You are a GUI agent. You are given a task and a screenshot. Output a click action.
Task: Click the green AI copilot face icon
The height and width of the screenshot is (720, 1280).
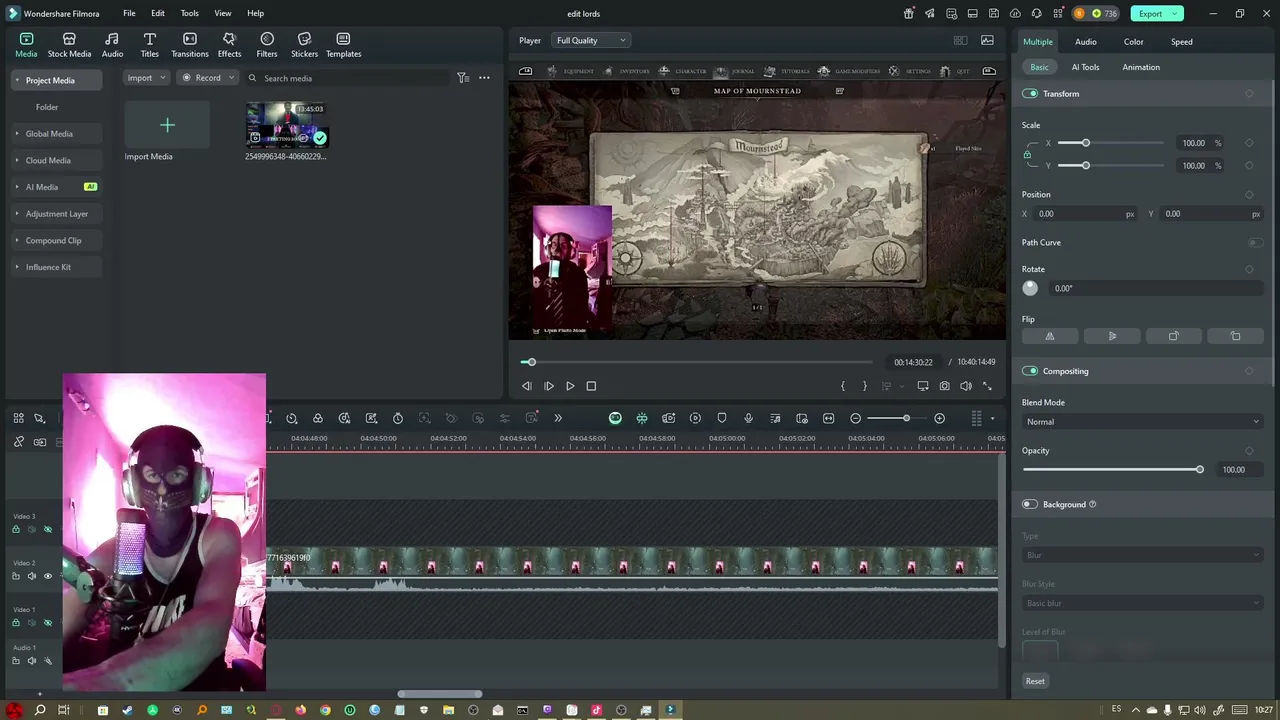click(x=615, y=418)
